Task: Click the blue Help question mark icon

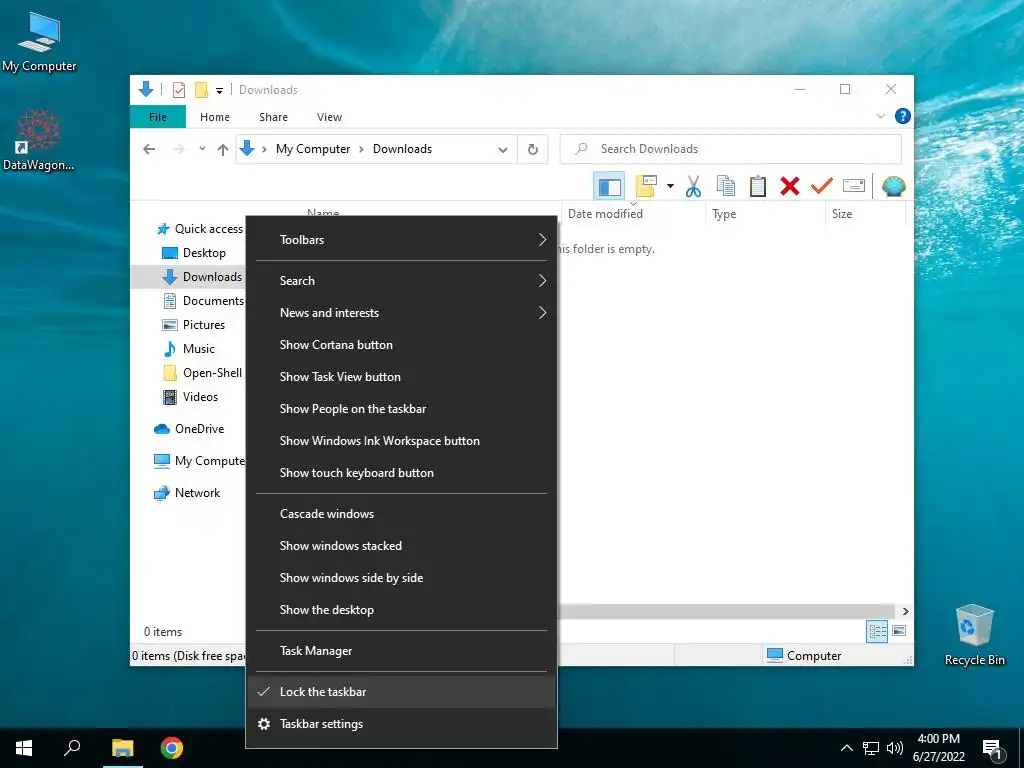Action: click(903, 116)
